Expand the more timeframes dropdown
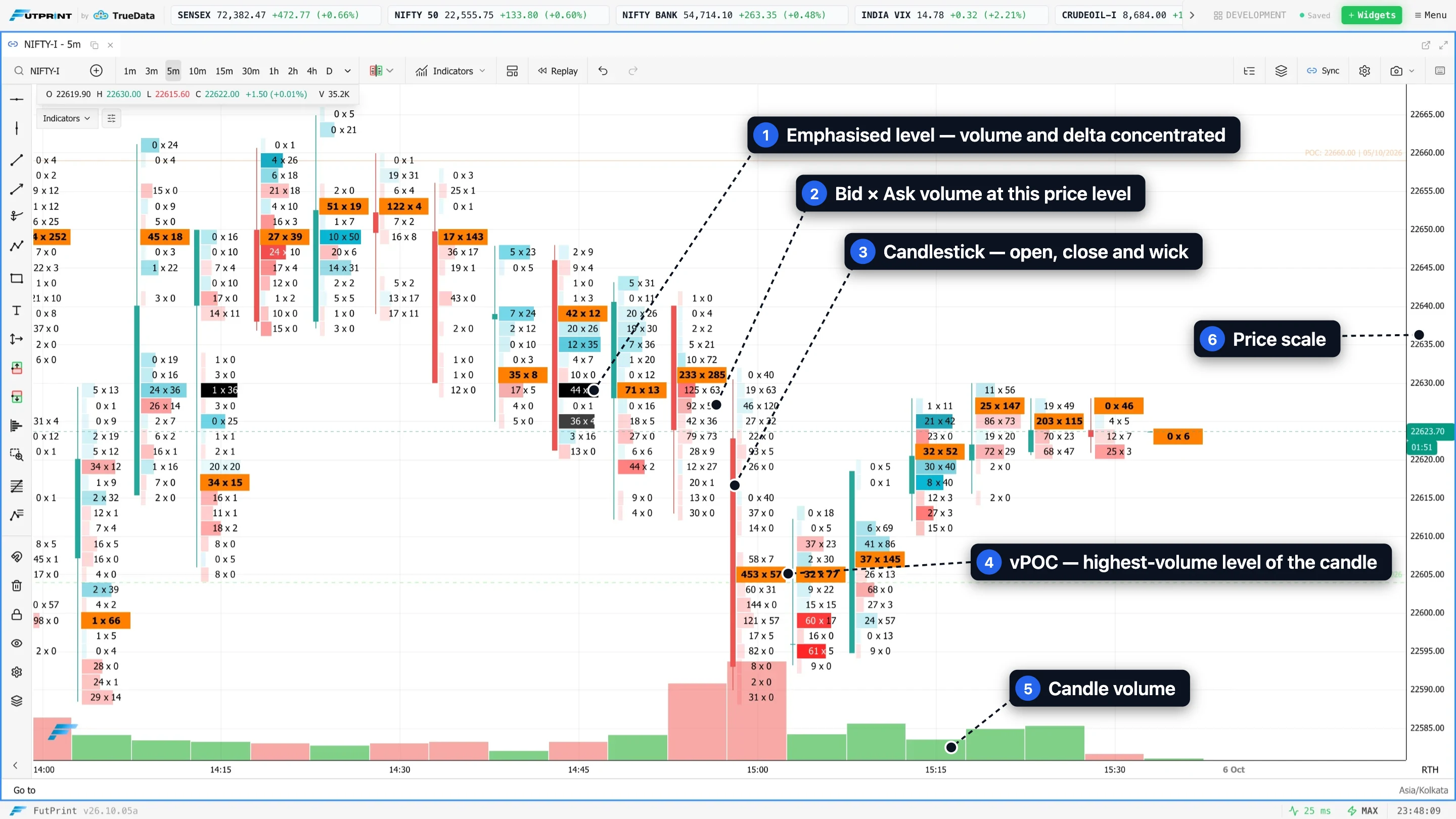 click(348, 71)
